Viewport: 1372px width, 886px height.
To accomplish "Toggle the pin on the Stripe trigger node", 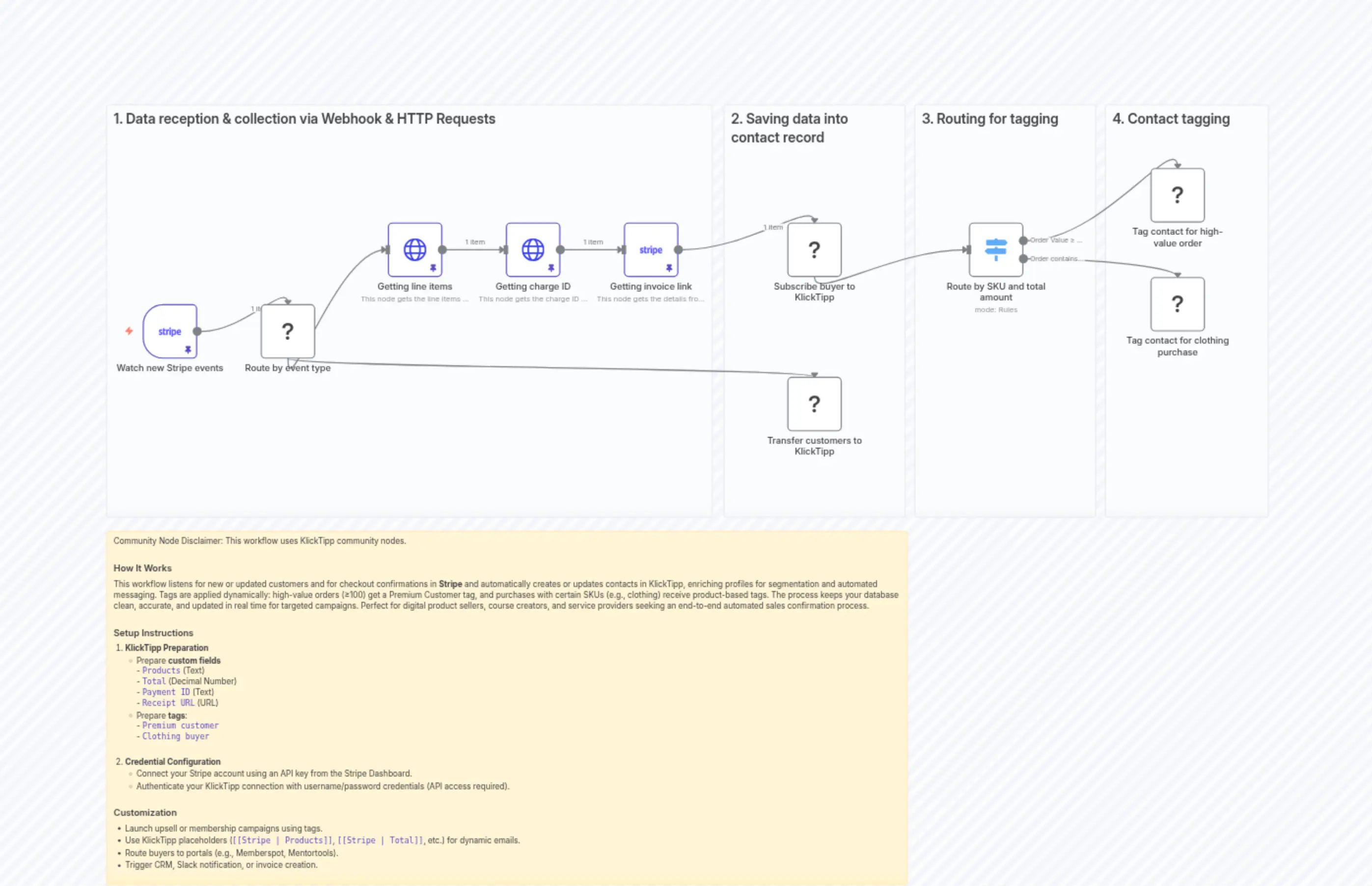I will tap(188, 349).
